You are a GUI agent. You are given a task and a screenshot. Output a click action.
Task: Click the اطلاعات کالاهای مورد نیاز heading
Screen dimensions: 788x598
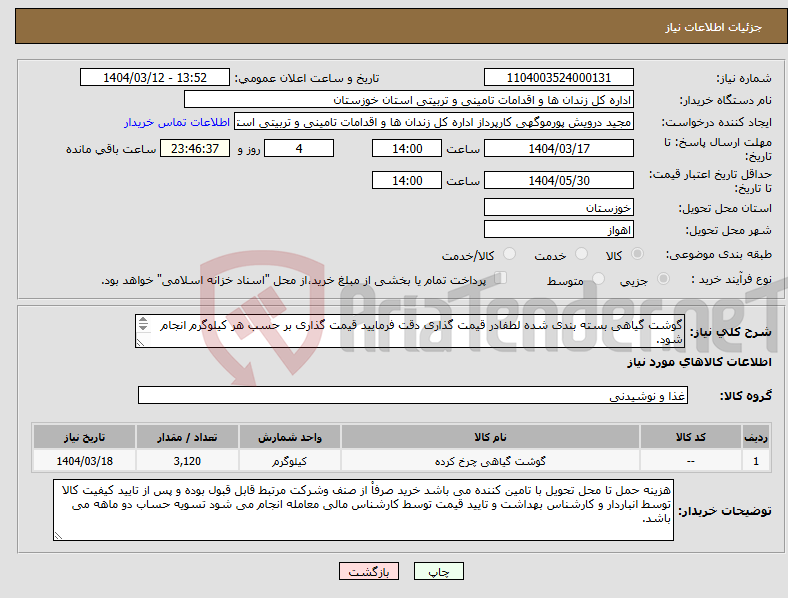point(699,362)
